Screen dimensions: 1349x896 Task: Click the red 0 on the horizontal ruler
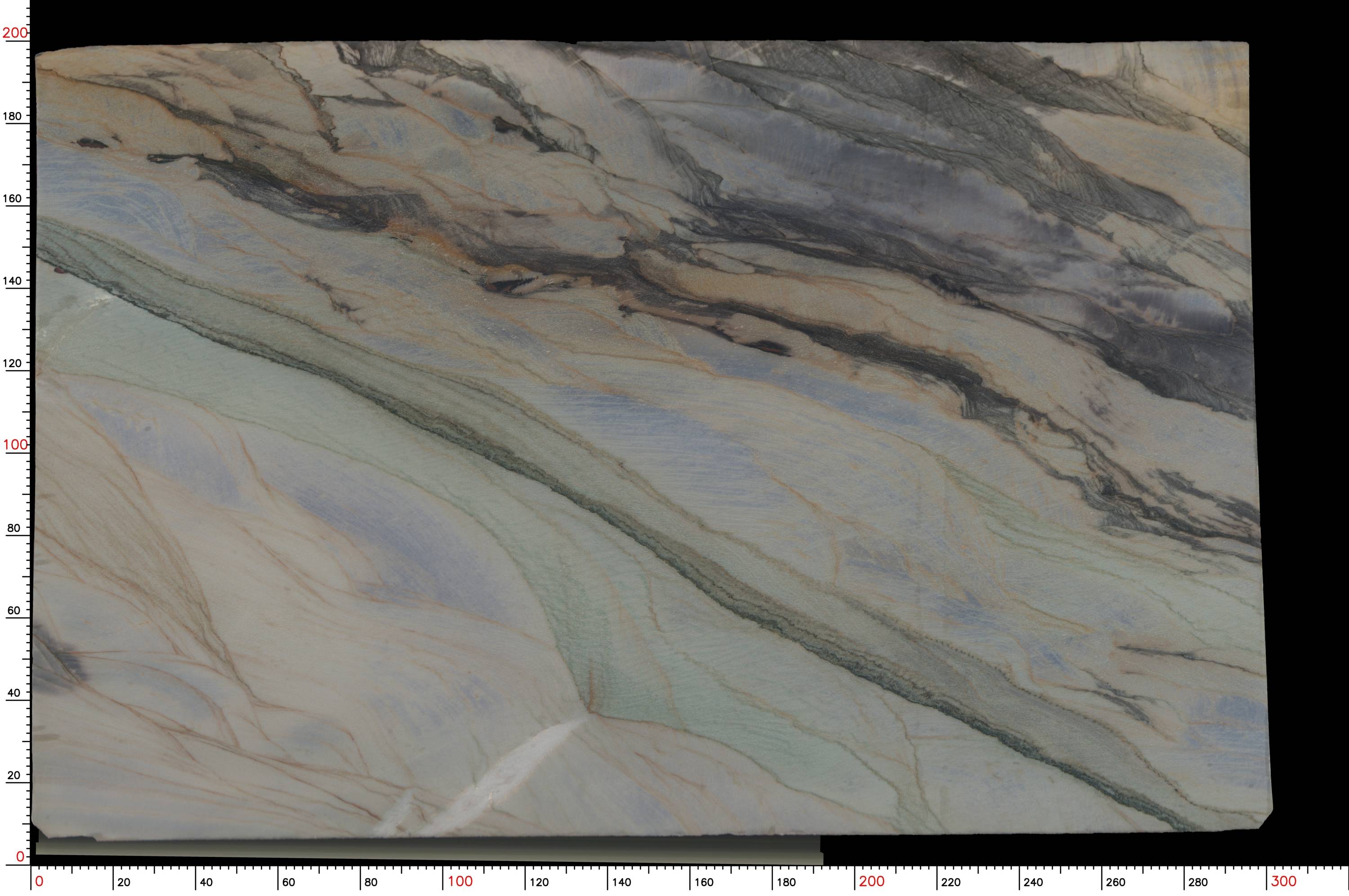[39, 881]
